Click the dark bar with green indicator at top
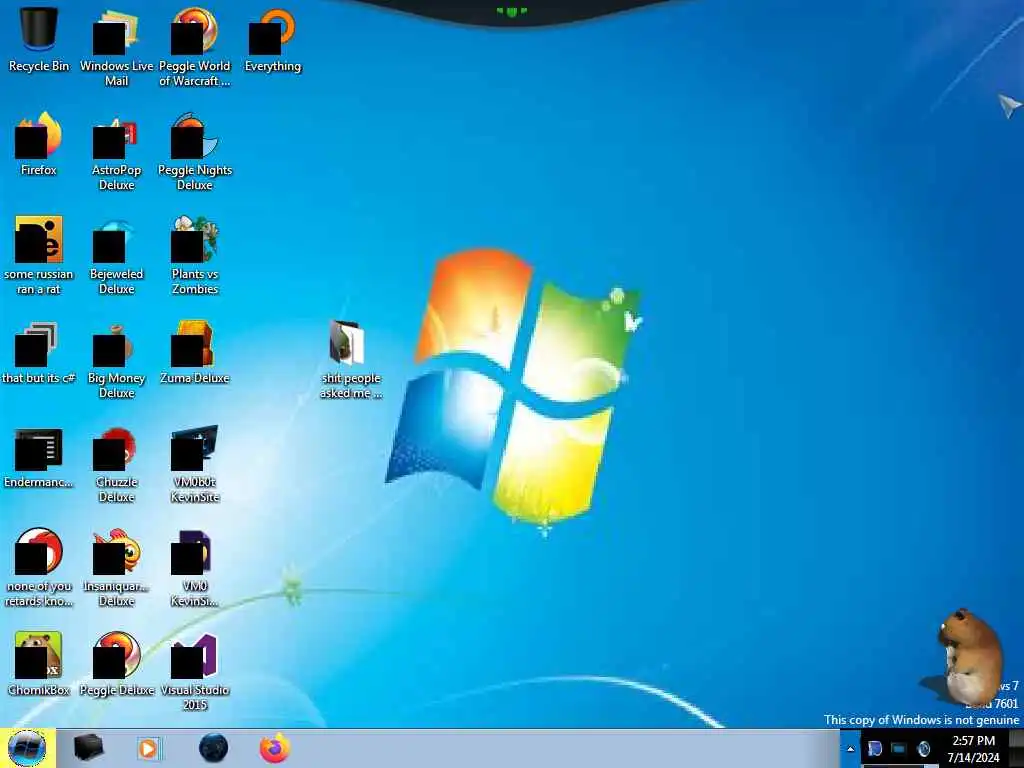 pos(511,11)
